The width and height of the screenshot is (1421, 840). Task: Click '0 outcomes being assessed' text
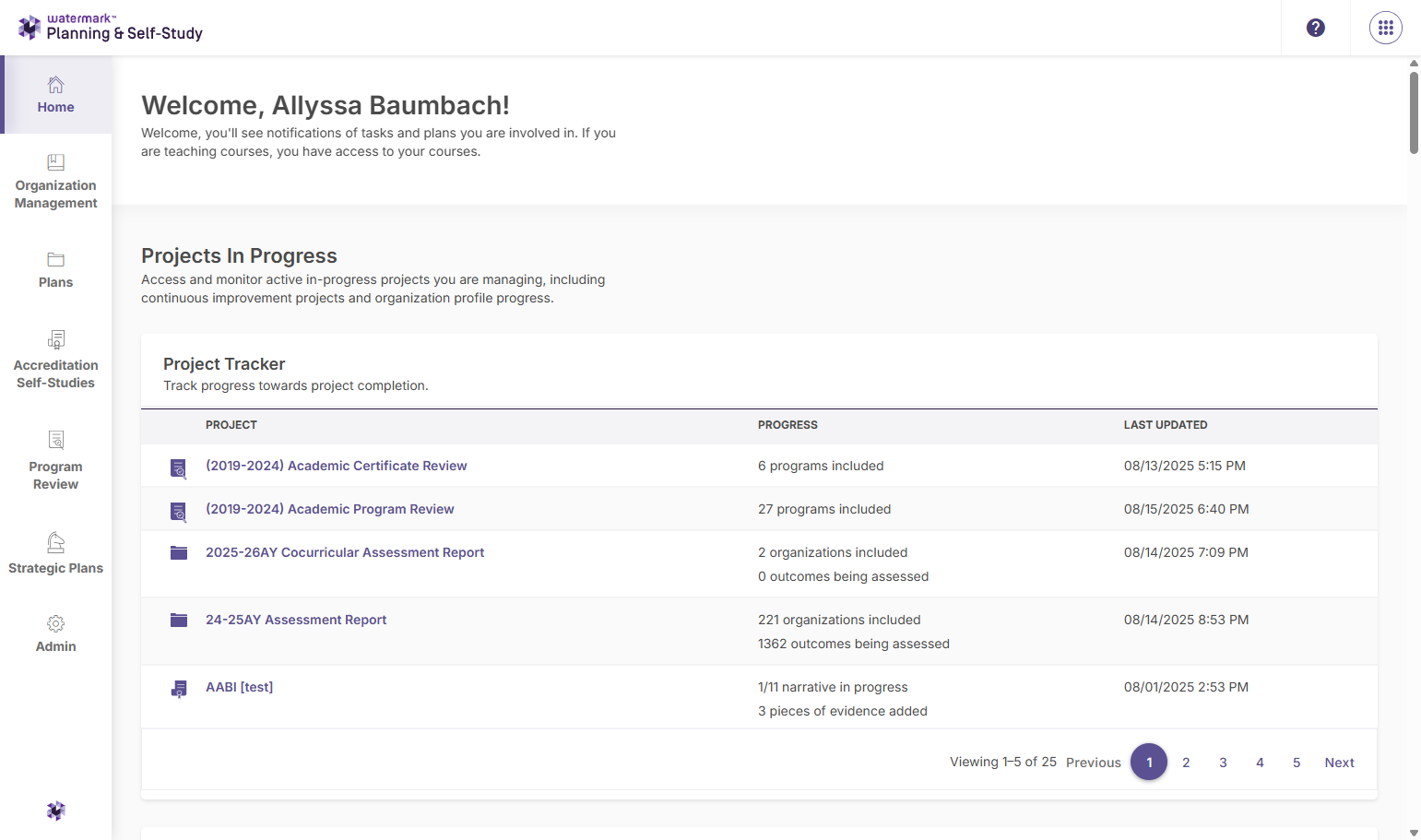click(x=844, y=576)
